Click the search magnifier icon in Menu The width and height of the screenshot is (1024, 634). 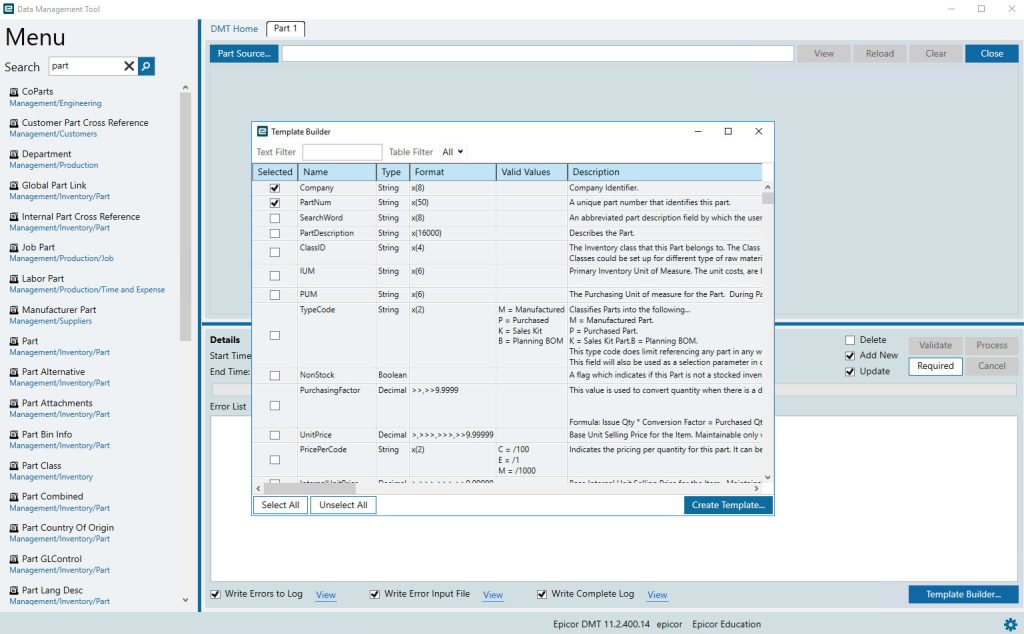click(x=146, y=66)
